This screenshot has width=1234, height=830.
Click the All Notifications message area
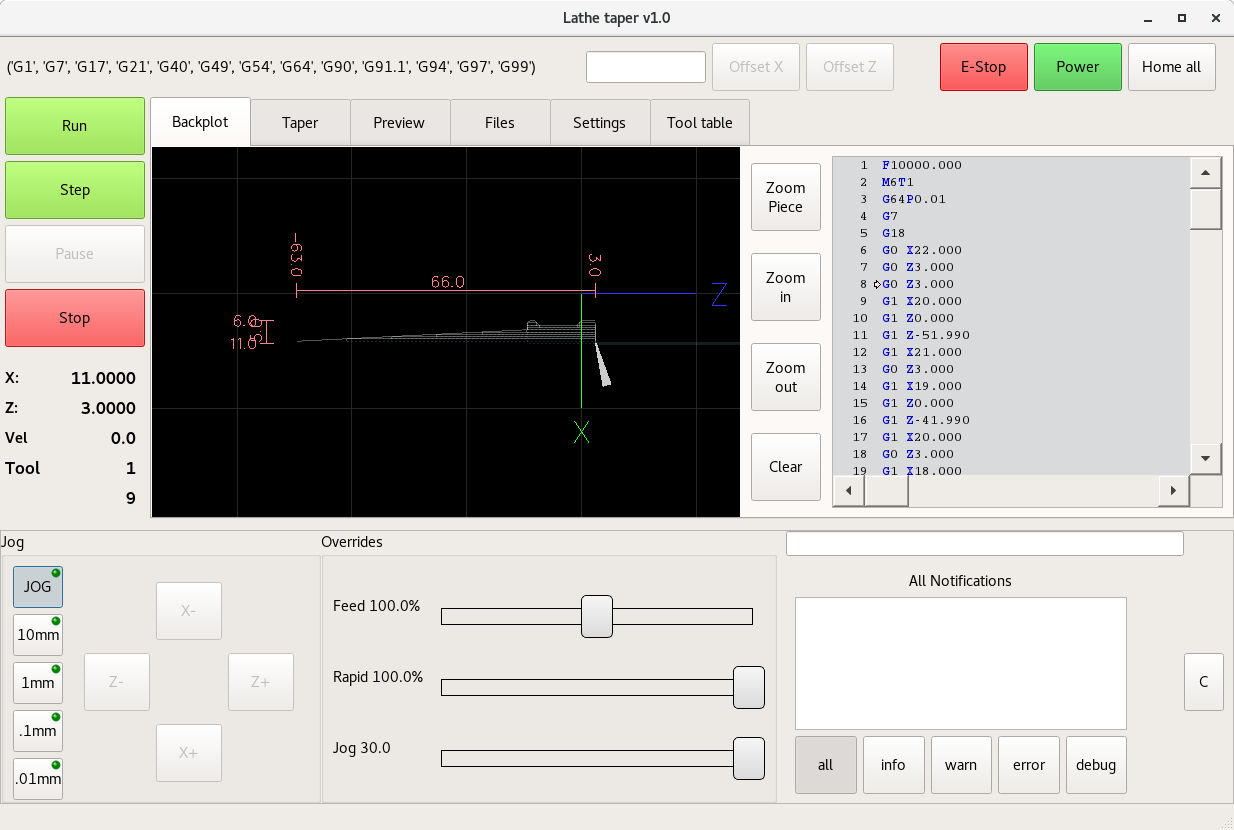pos(961,664)
